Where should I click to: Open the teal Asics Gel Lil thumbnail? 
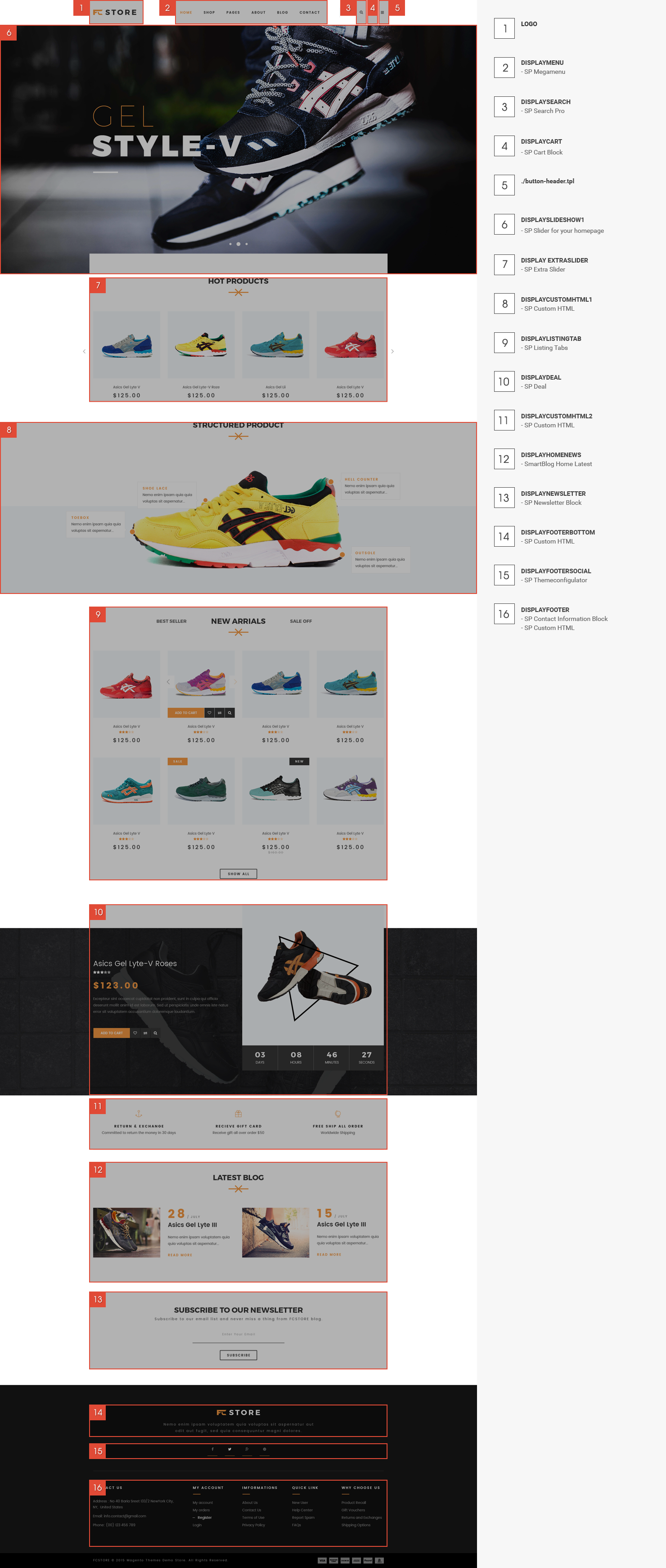click(x=275, y=345)
